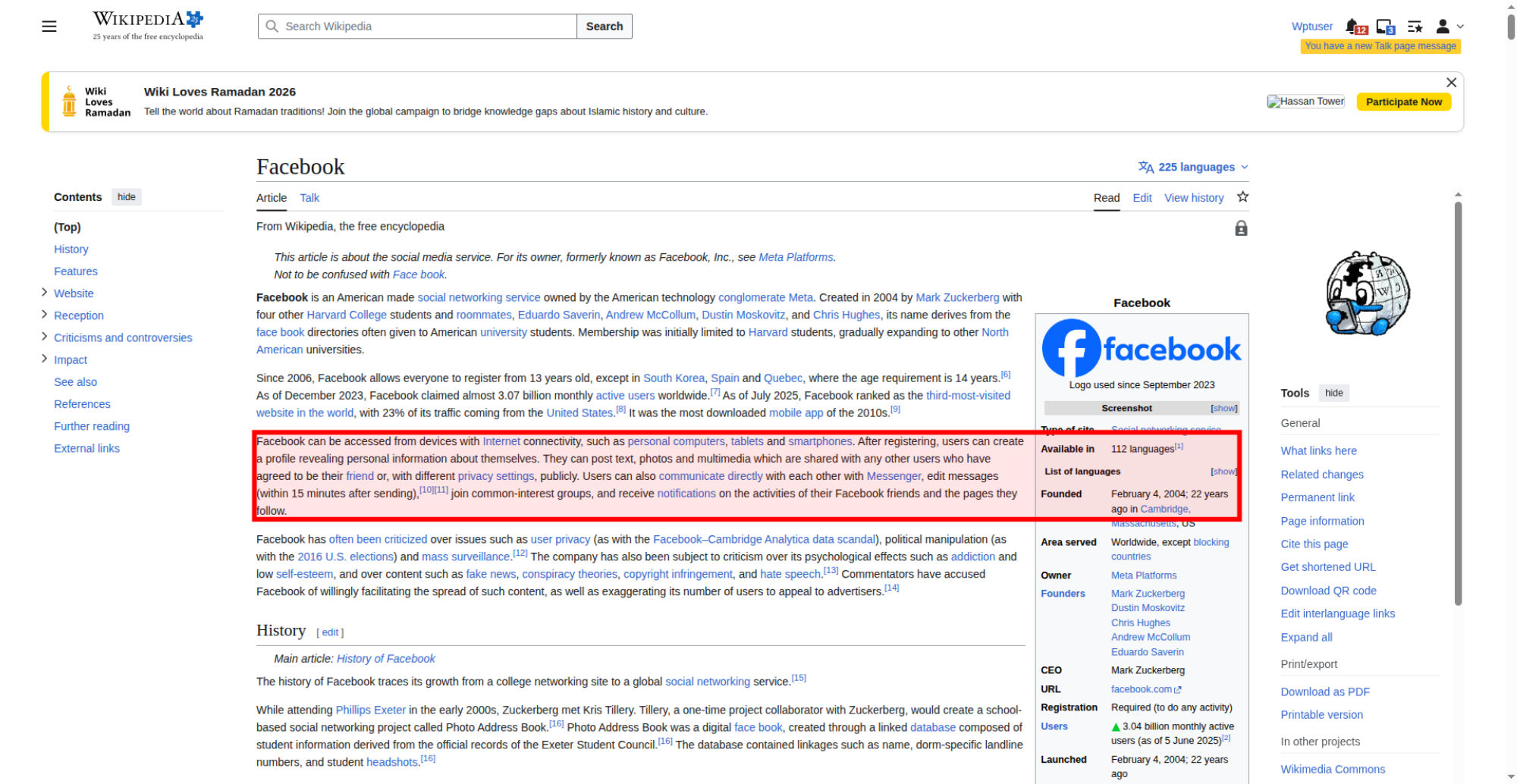This screenshot has height=784, width=1517.
Task: Click the Participate Now button
Action: coord(1403,102)
